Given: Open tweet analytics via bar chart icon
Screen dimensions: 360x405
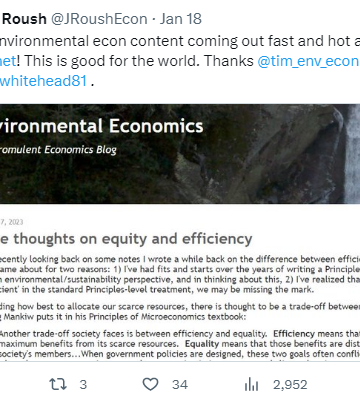Looking at the screenshot, I should [251, 385].
